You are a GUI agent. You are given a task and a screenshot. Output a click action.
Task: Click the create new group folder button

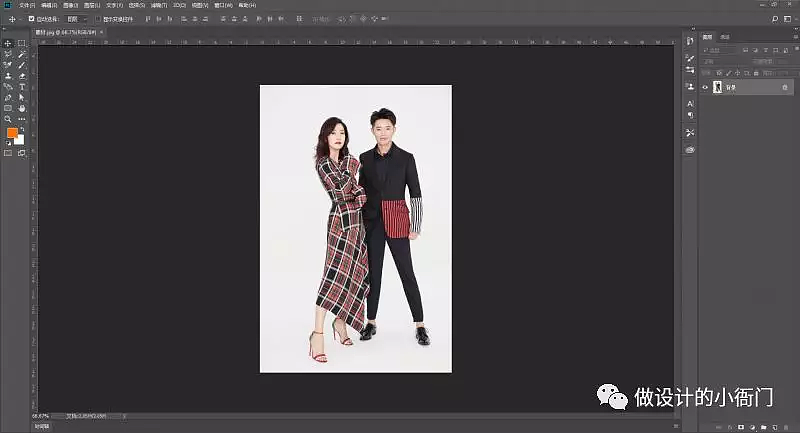coord(764,427)
